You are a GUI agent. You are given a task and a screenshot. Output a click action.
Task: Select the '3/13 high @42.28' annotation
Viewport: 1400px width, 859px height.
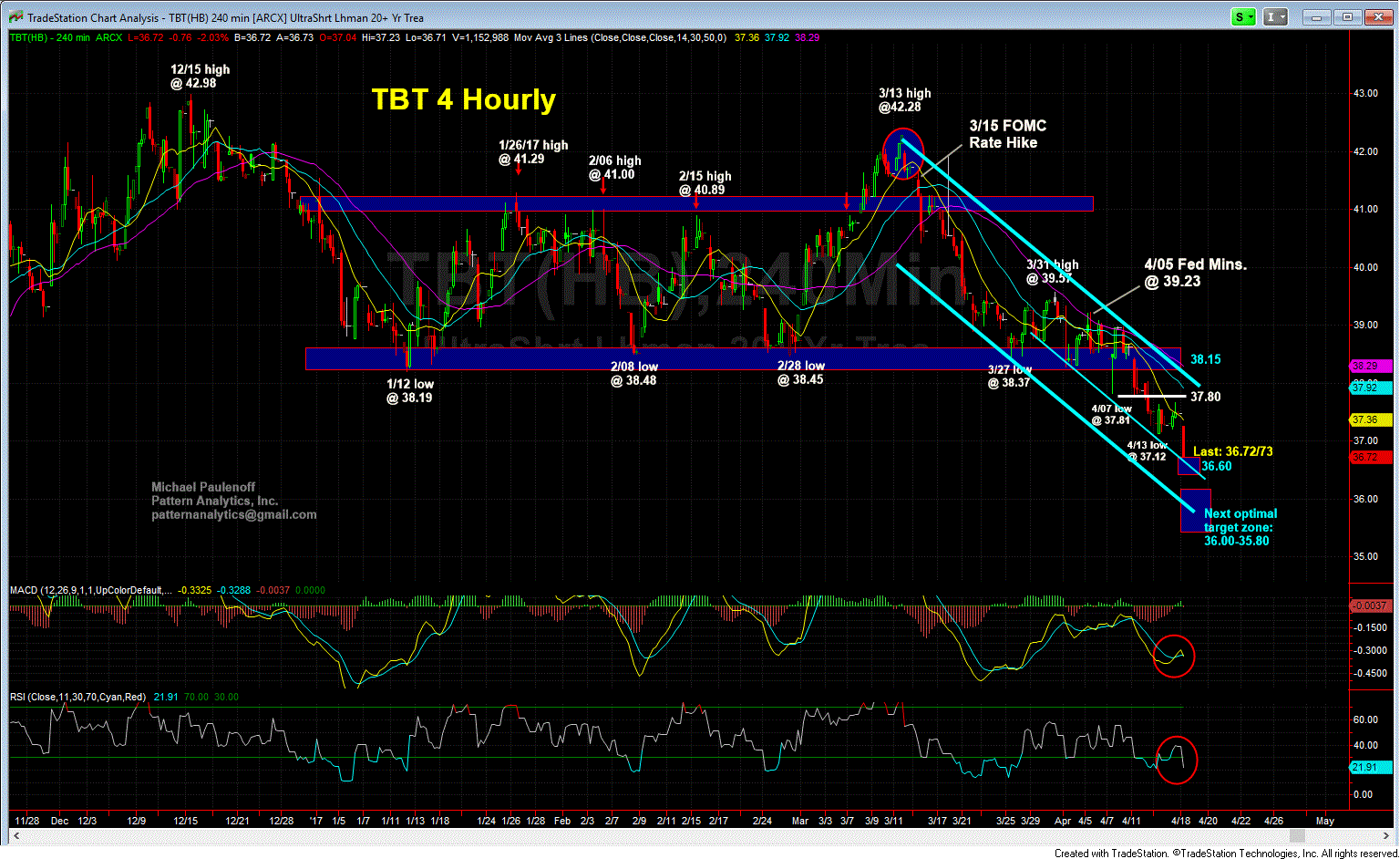coord(904,100)
